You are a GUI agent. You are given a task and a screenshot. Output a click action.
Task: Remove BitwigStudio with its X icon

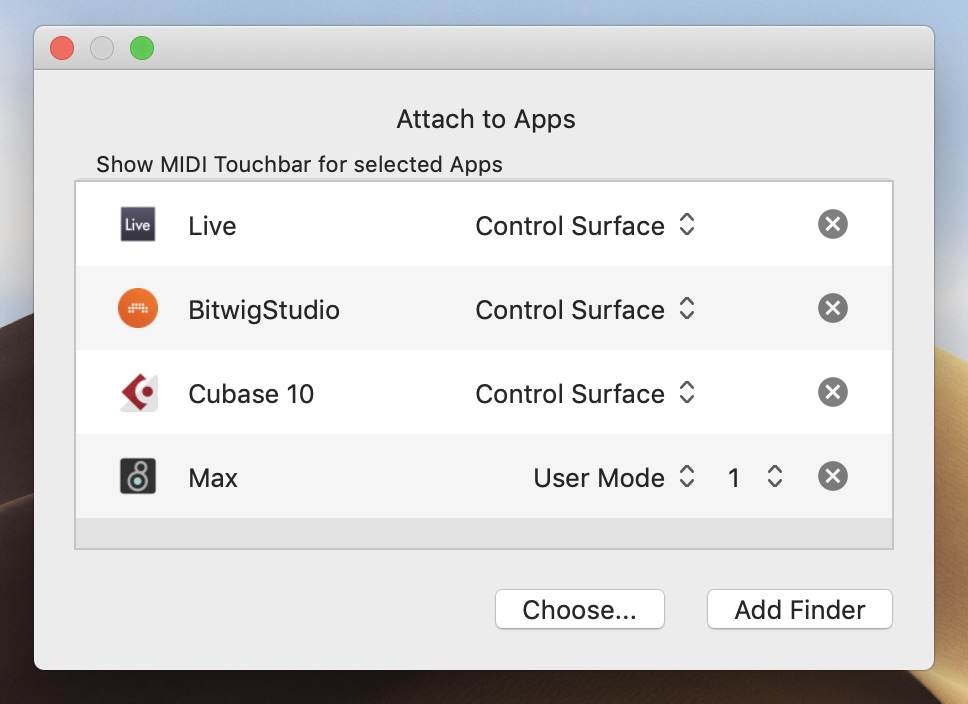point(832,309)
